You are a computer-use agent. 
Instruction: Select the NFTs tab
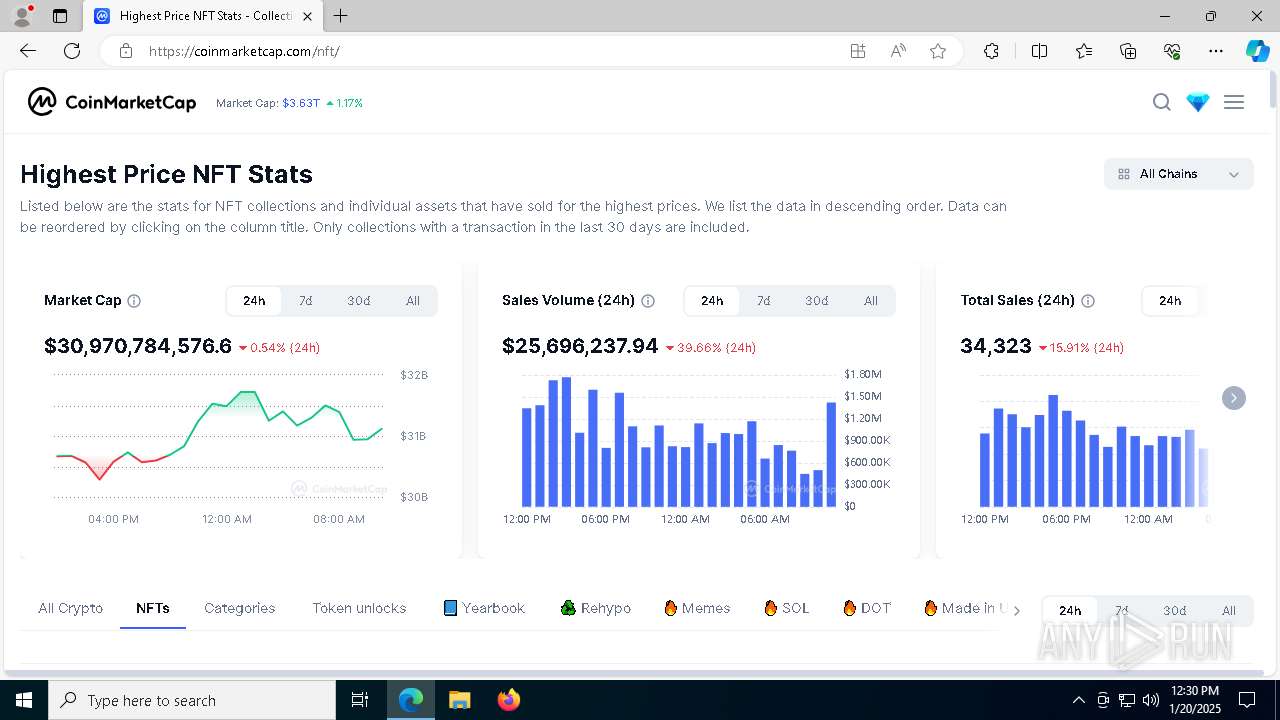pyautogui.click(x=153, y=608)
